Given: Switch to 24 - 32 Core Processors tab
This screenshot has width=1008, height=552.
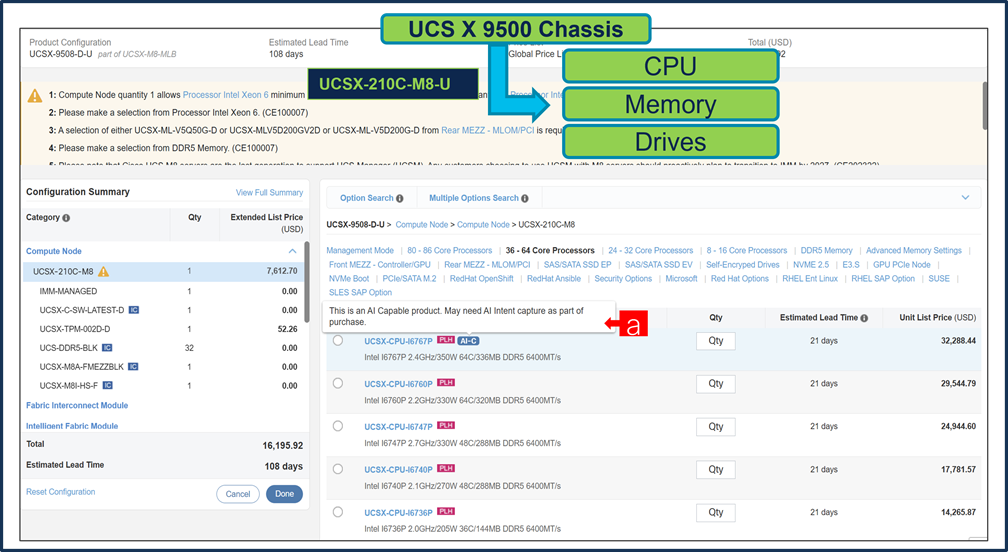Looking at the screenshot, I should click(651, 251).
